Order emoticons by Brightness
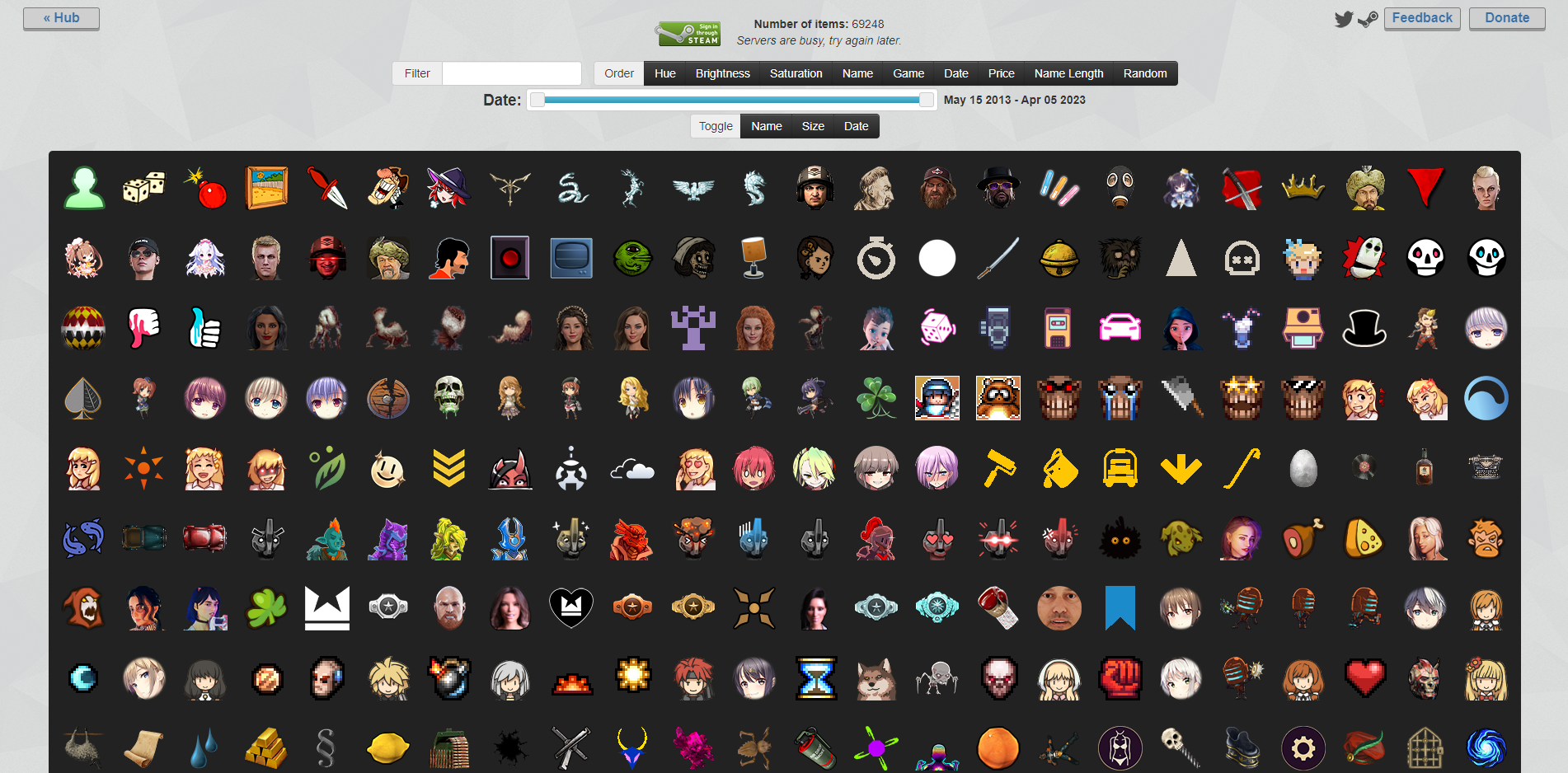This screenshot has height=773, width=1568. (x=723, y=73)
